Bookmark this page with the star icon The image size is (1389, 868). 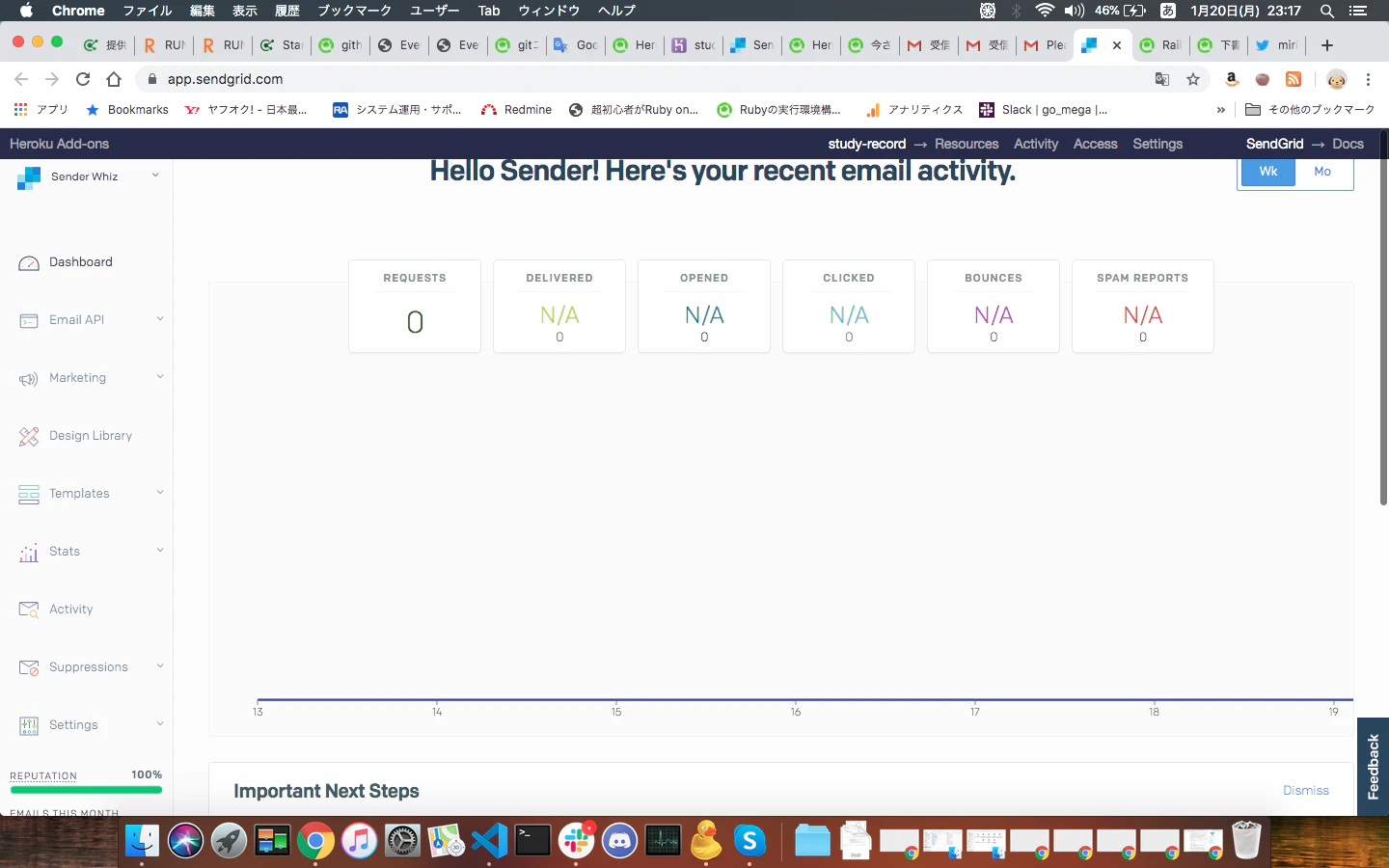point(1193,79)
